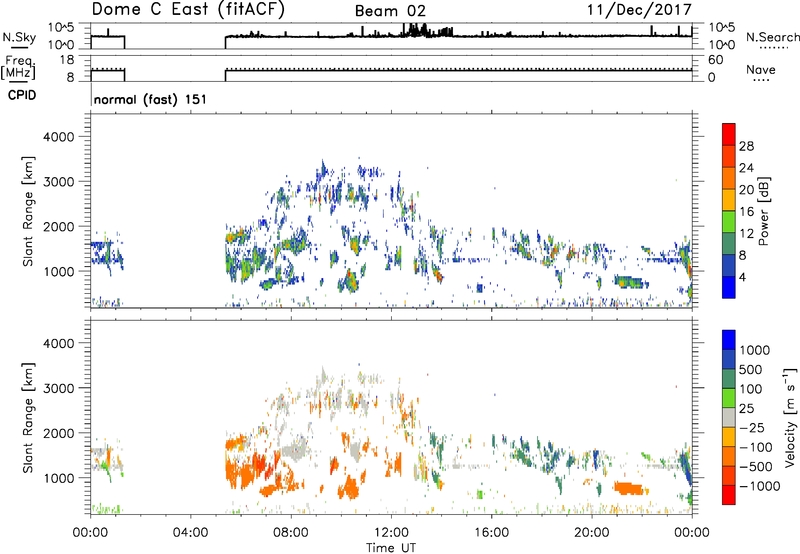This screenshot has height=554, width=800.
Task: Click the '16:00' time axis label
Action: pyautogui.click(x=491, y=533)
